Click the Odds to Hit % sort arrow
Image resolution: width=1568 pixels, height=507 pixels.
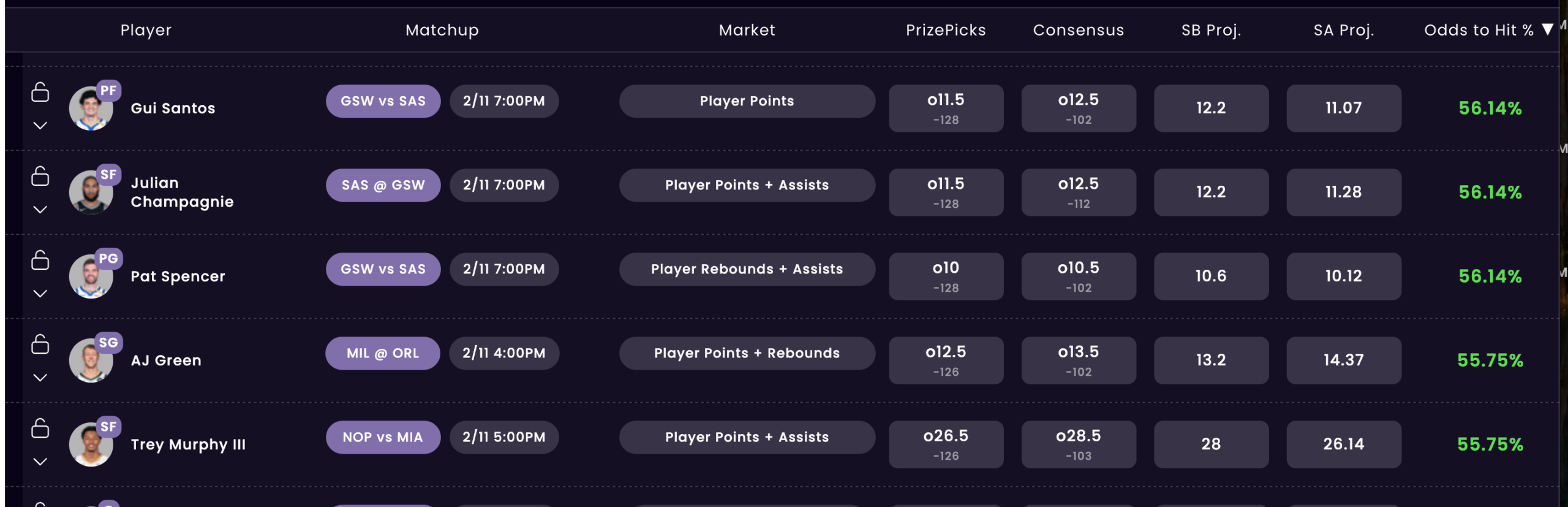pos(1547,29)
